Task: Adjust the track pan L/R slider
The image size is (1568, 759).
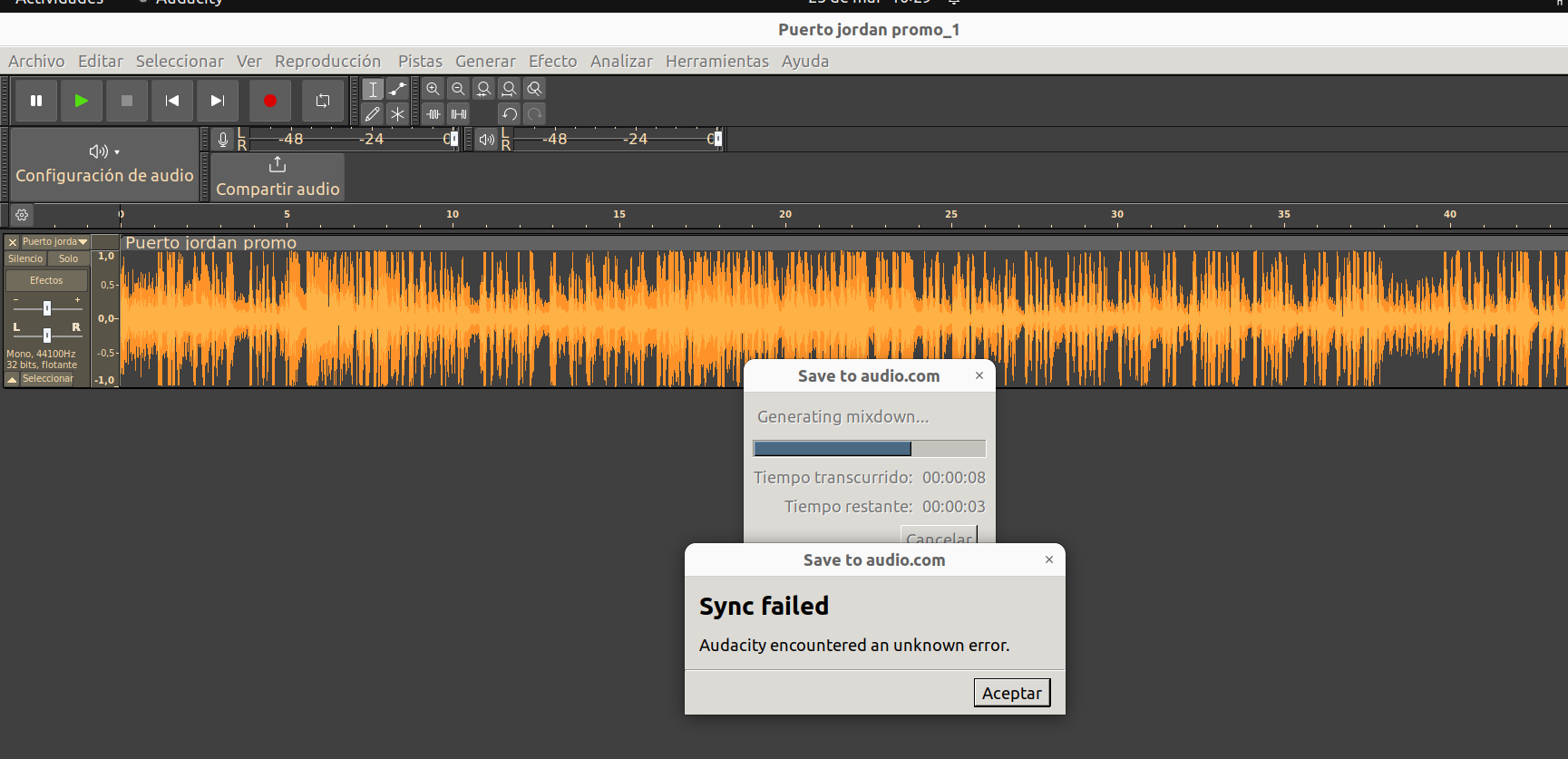Action: click(x=47, y=335)
